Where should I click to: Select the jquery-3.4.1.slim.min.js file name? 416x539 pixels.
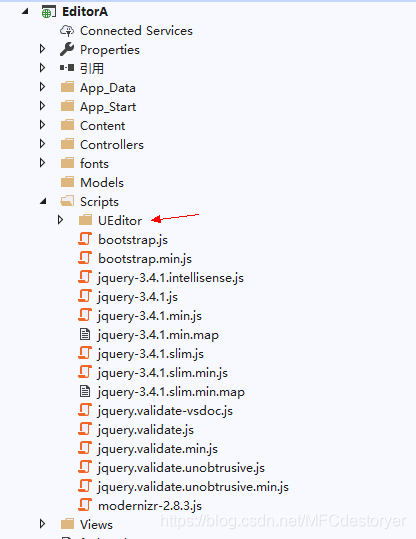click(x=163, y=373)
